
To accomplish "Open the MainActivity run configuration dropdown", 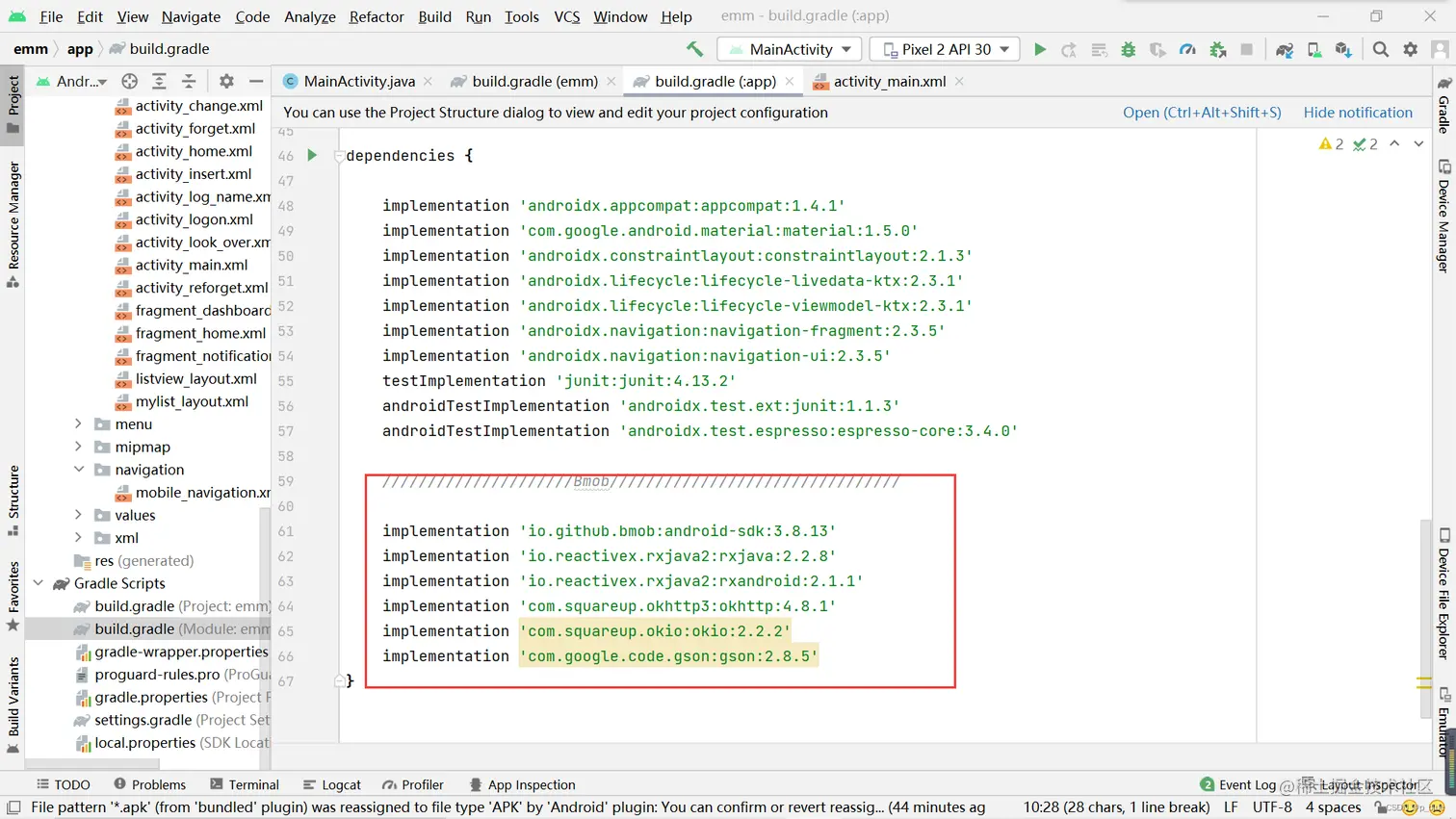I will coord(790,49).
